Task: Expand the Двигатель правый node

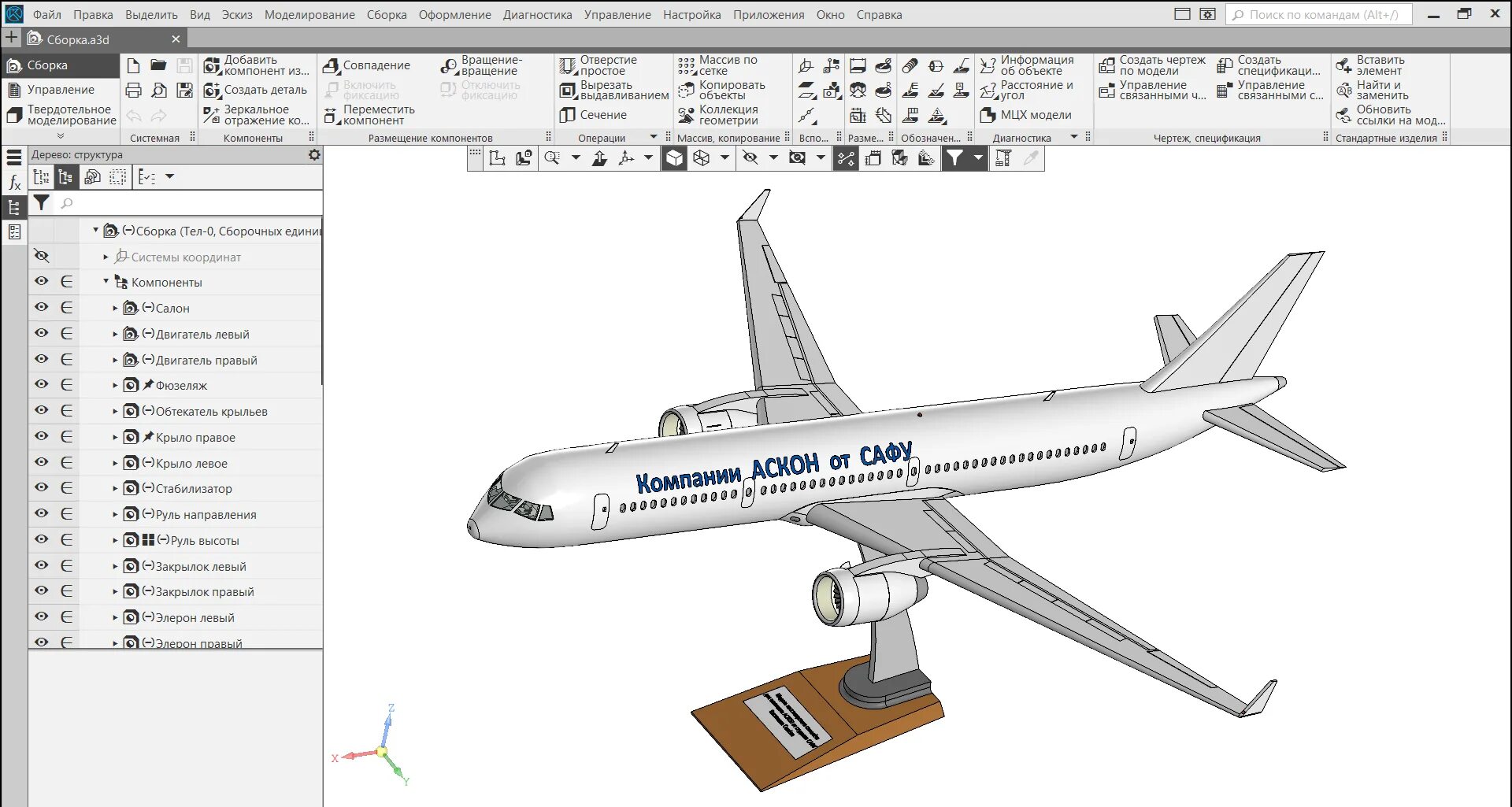Action: click(x=115, y=361)
